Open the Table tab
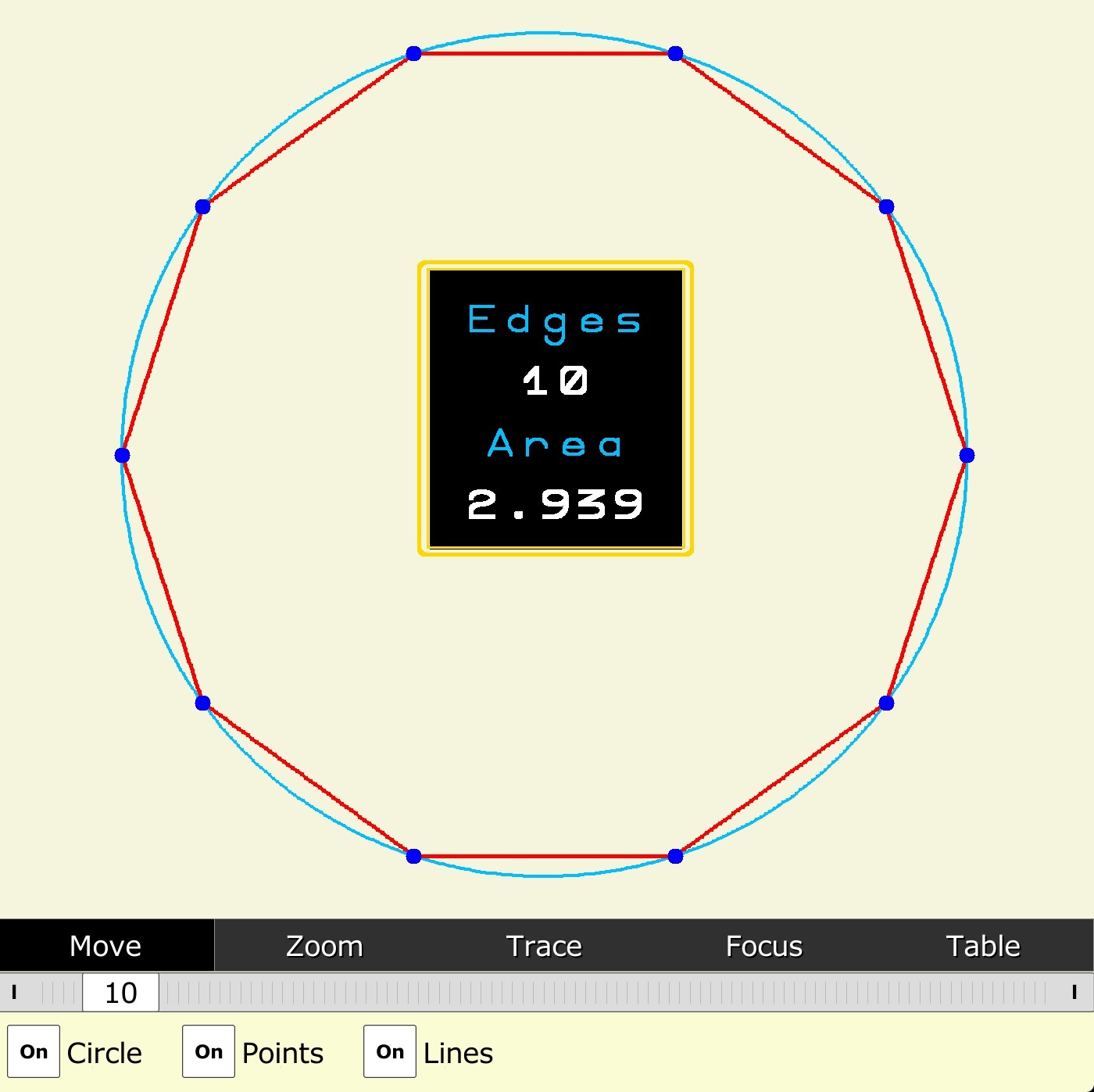This screenshot has width=1094, height=1092. [x=983, y=946]
